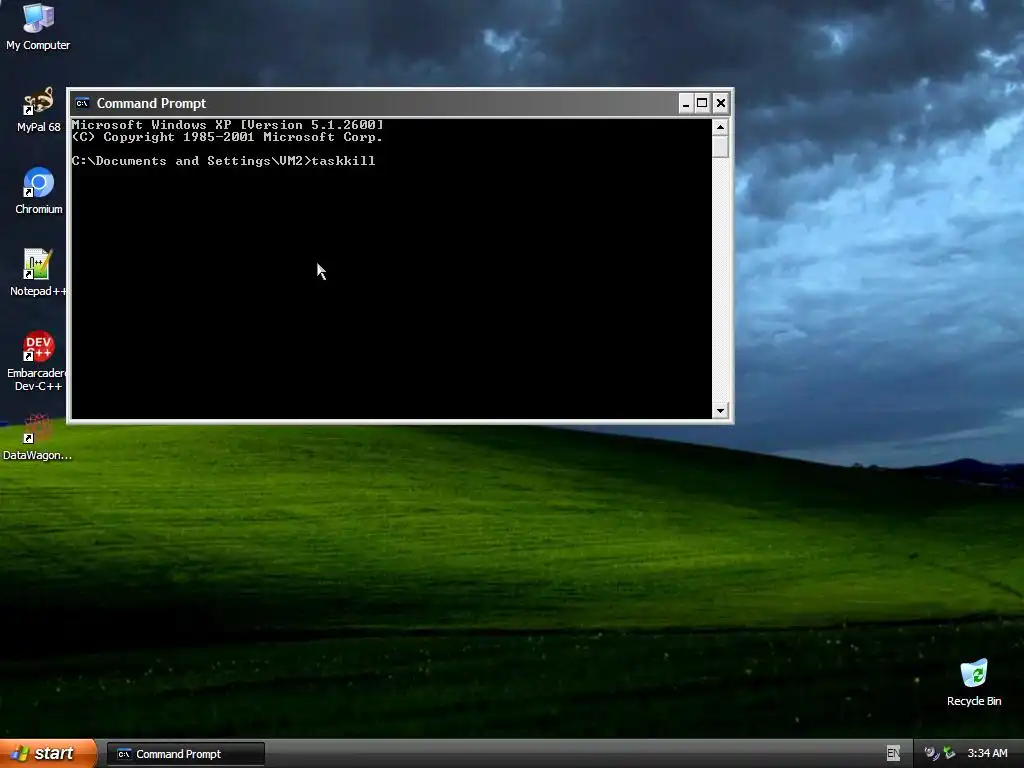The image size is (1024, 768).
Task: Close the Command Prompt window
Action: coord(721,103)
